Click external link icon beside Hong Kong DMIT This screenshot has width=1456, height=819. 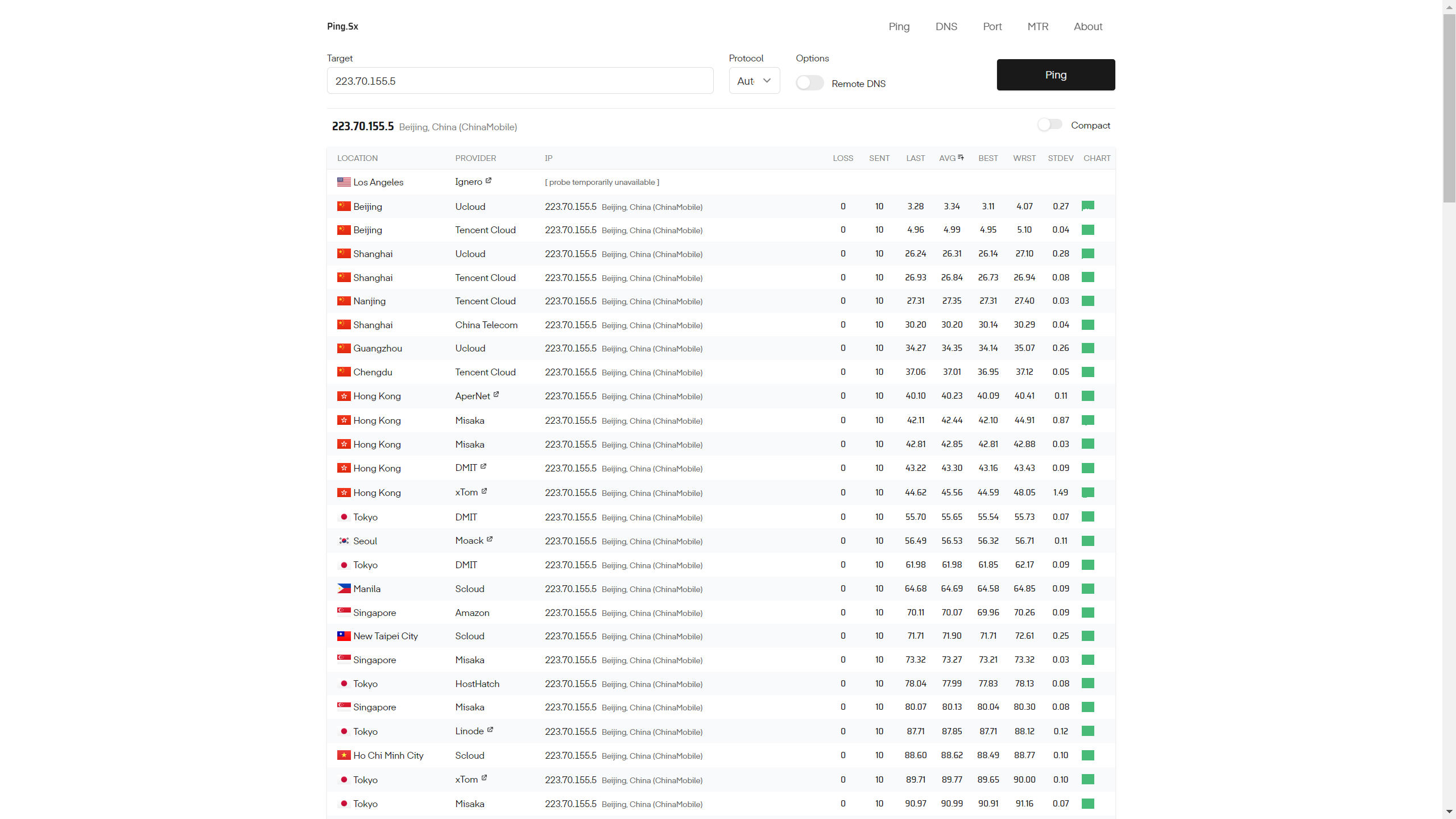pos(483,466)
